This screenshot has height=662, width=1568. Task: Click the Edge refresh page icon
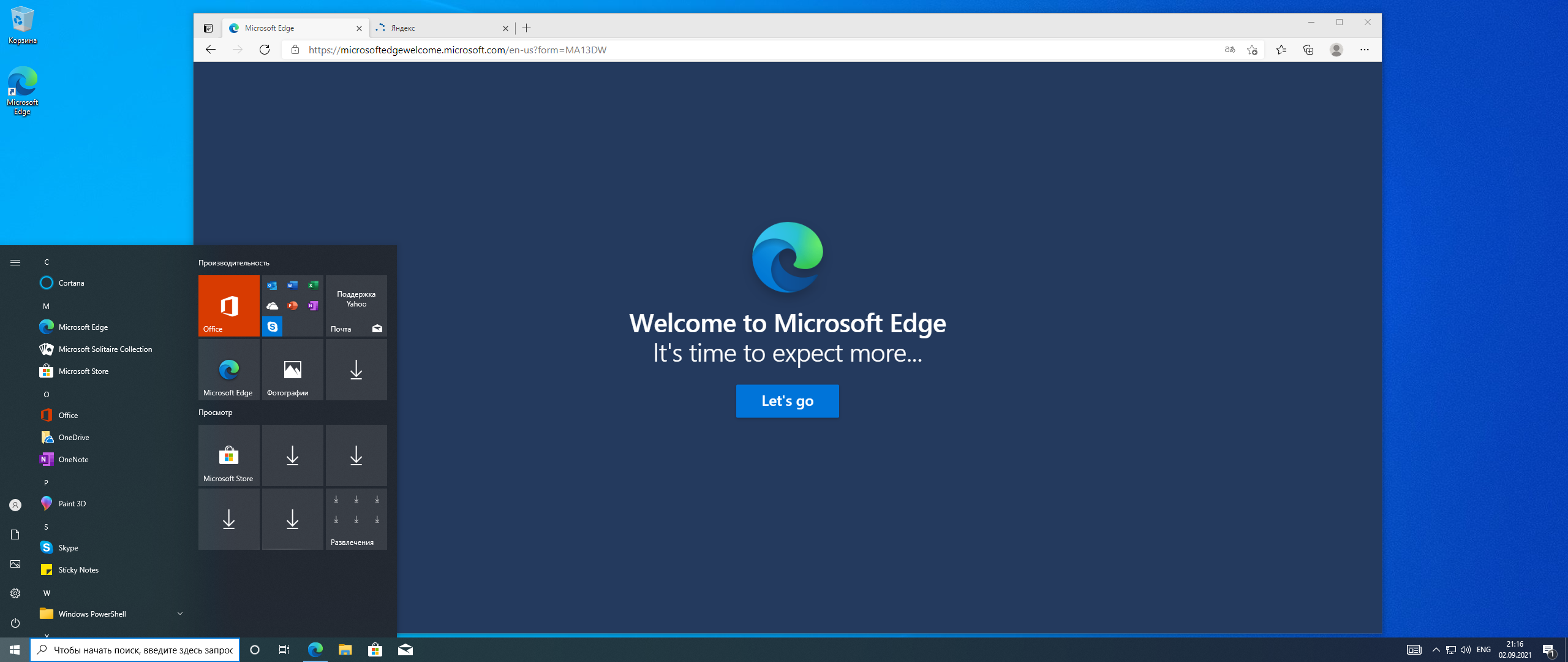click(x=265, y=50)
